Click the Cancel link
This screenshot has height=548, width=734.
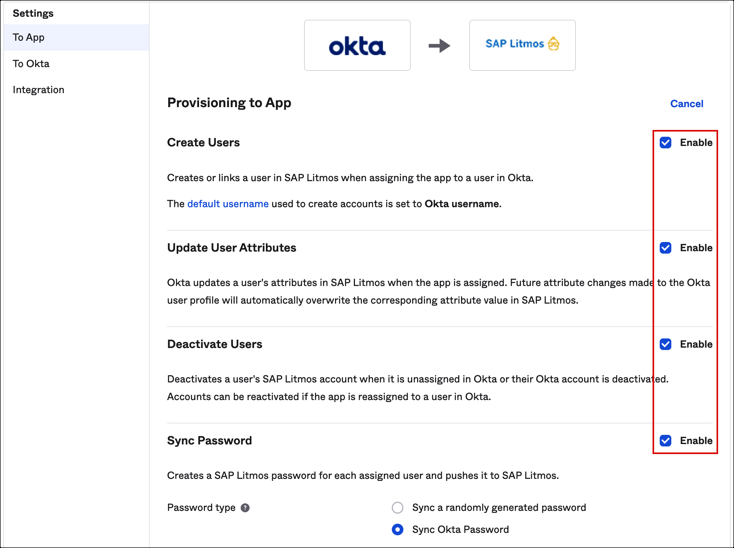(x=686, y=104)
